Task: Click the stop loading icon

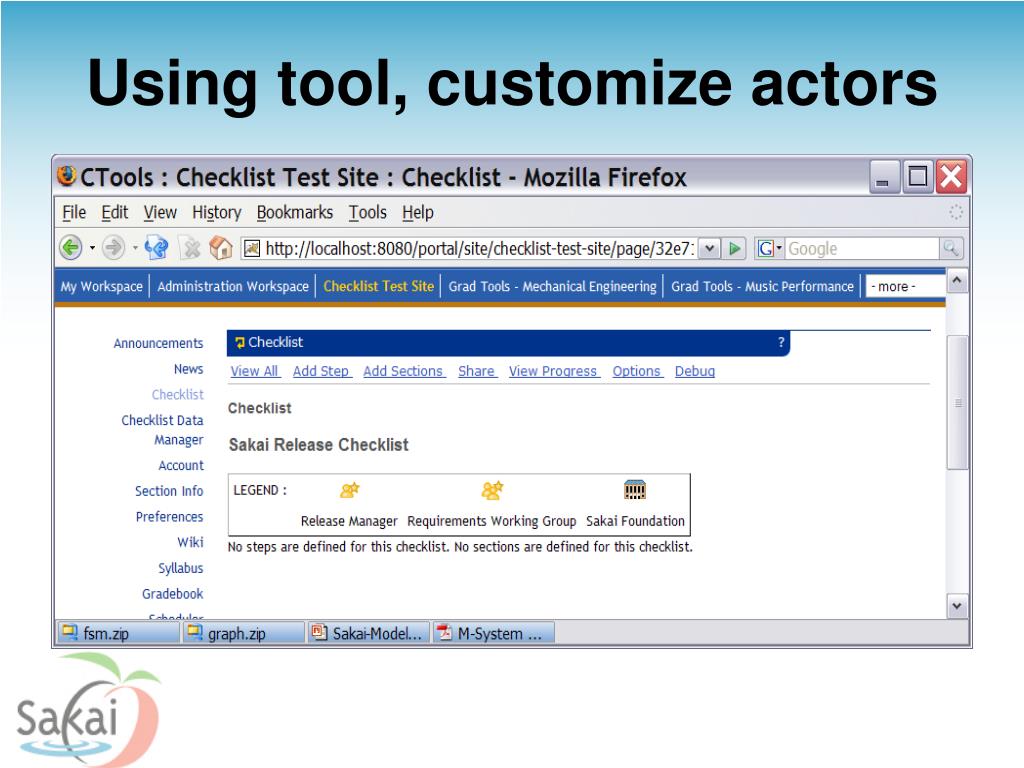Action: click(191, 248)
